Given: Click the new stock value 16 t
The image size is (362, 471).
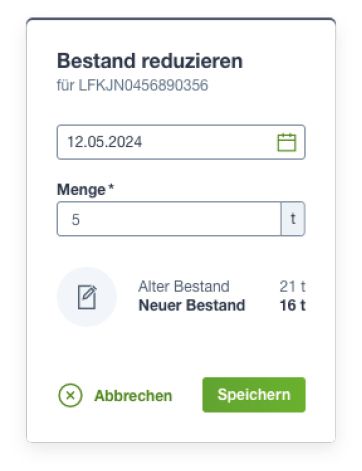Looking at the screenshot, I should (x=292, y=305).
